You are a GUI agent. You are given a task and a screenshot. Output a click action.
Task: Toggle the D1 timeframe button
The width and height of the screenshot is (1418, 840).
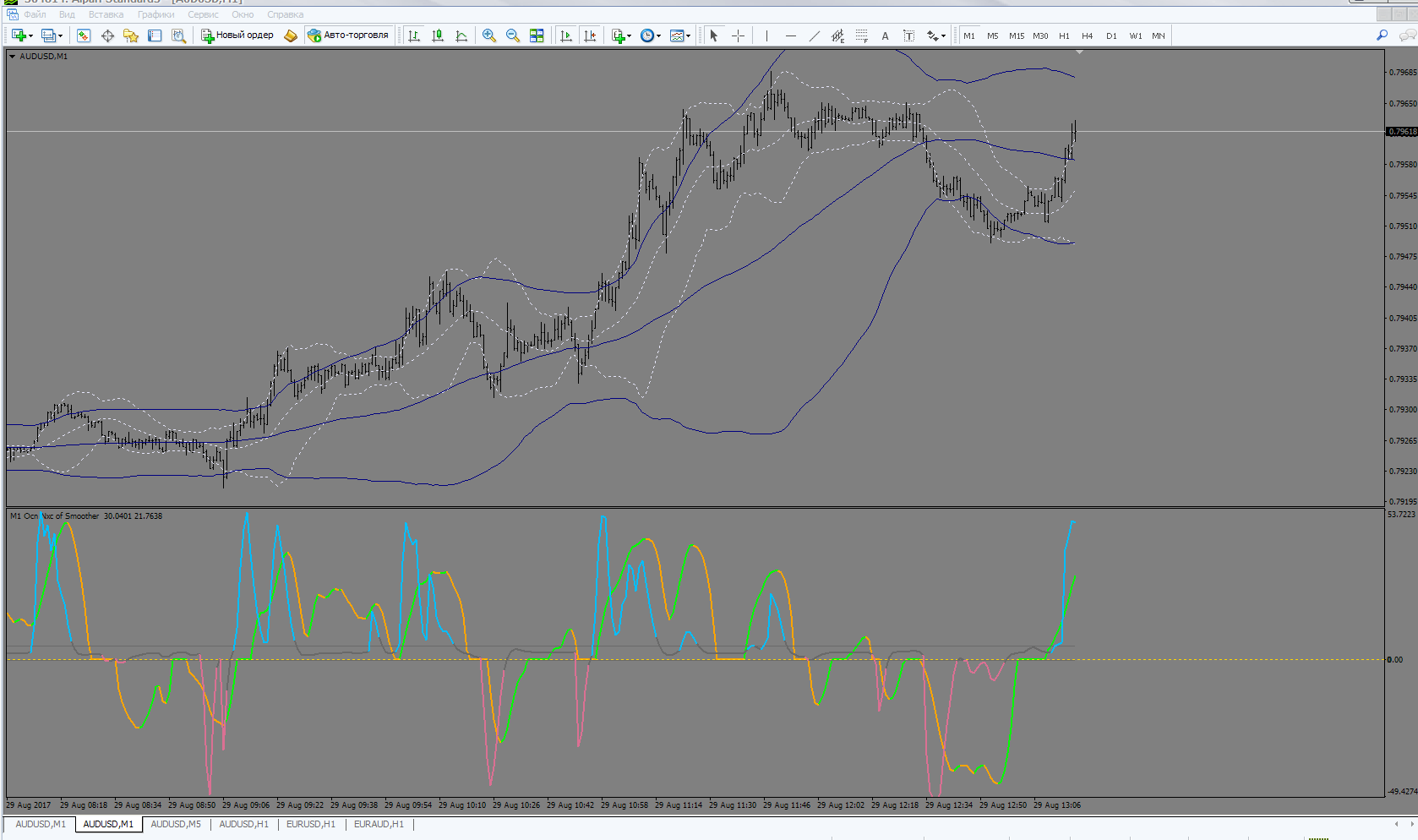pyautogui.click(x=1111, y=35)
